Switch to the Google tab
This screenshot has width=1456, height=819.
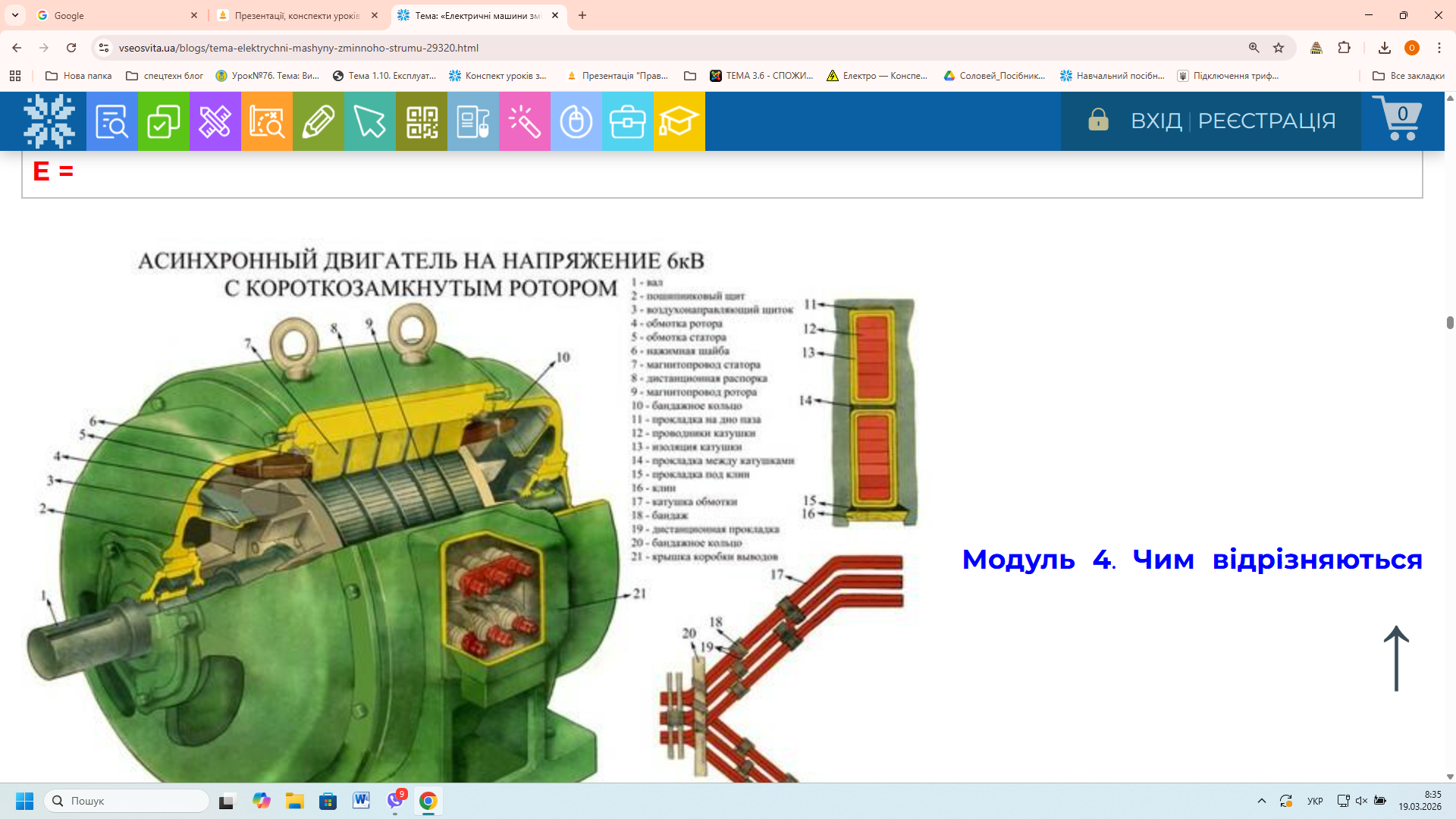[114, 15]
